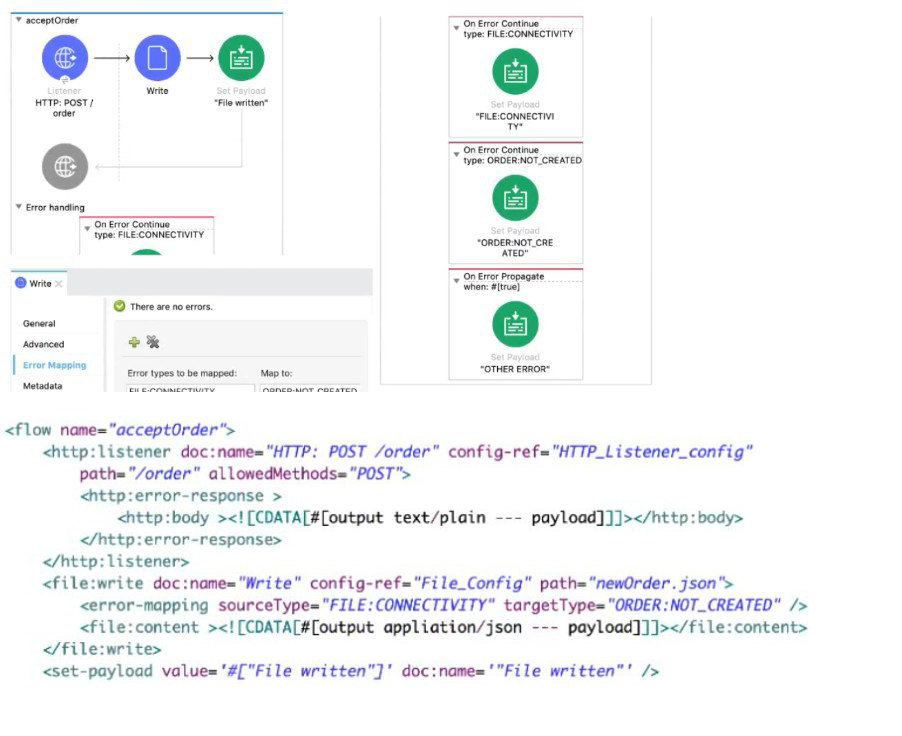Viewport: 902px width, 736px height.
Task: Close the Write properties tab
Action: pyautogui.click(x=59, y=284)
